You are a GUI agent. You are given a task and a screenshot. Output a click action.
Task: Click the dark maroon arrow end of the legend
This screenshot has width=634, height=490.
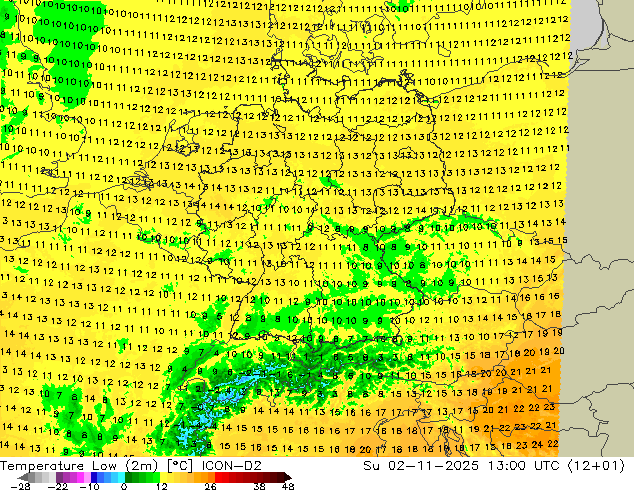pyautogui.click(x=287, y=477)
